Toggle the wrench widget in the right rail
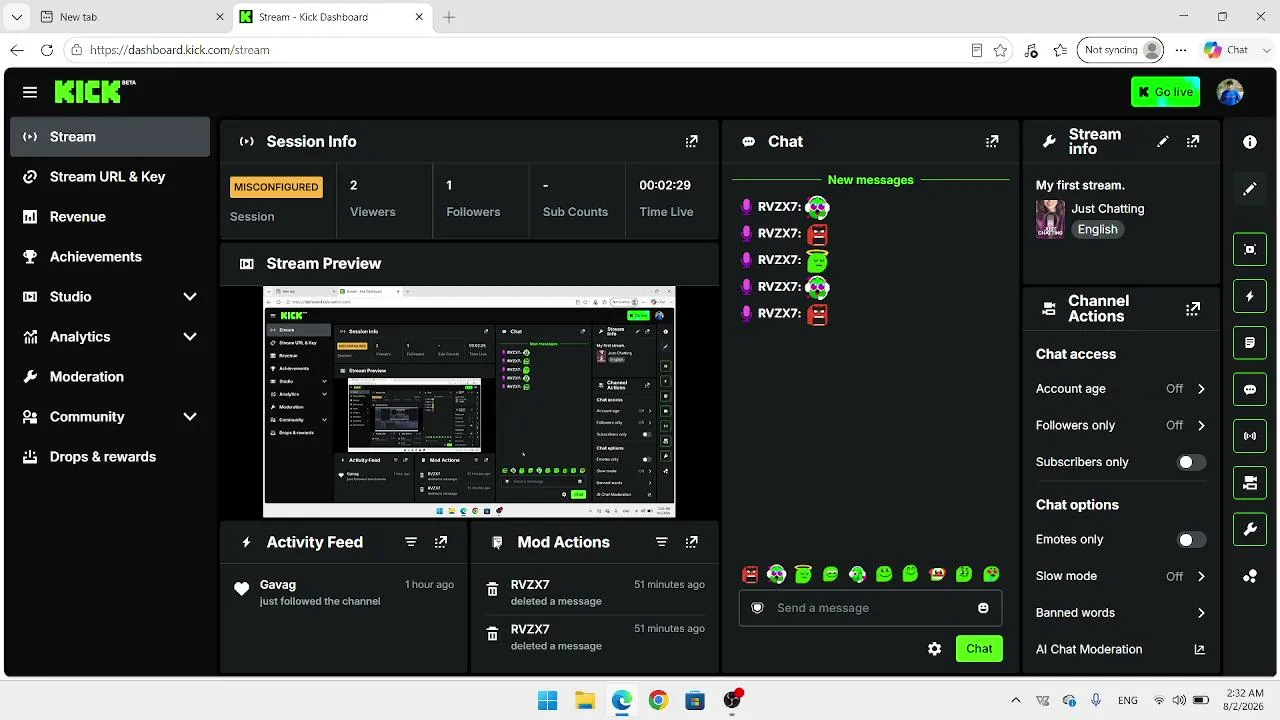Screen dimensions: 1280x720 point(1250,529)
